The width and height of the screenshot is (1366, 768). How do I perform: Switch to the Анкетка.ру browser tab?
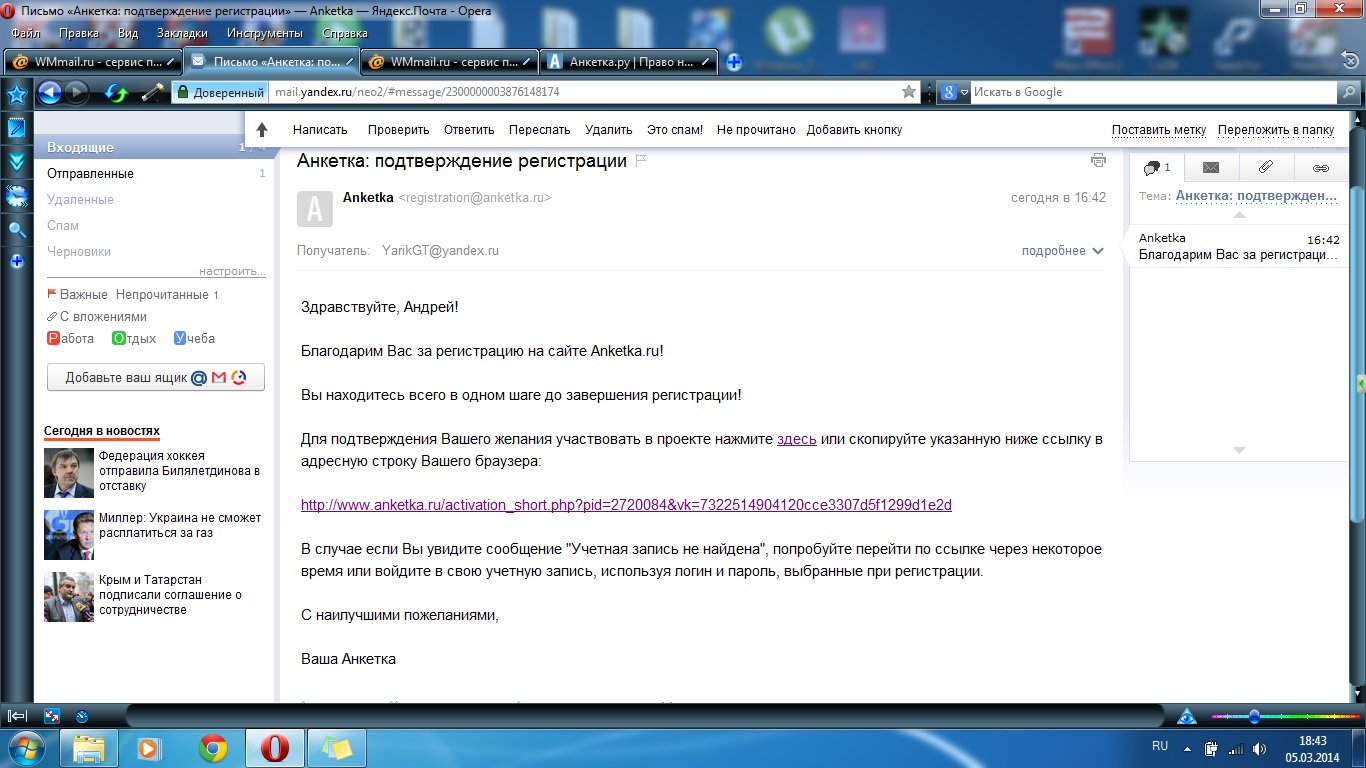(x=630, y=62)
